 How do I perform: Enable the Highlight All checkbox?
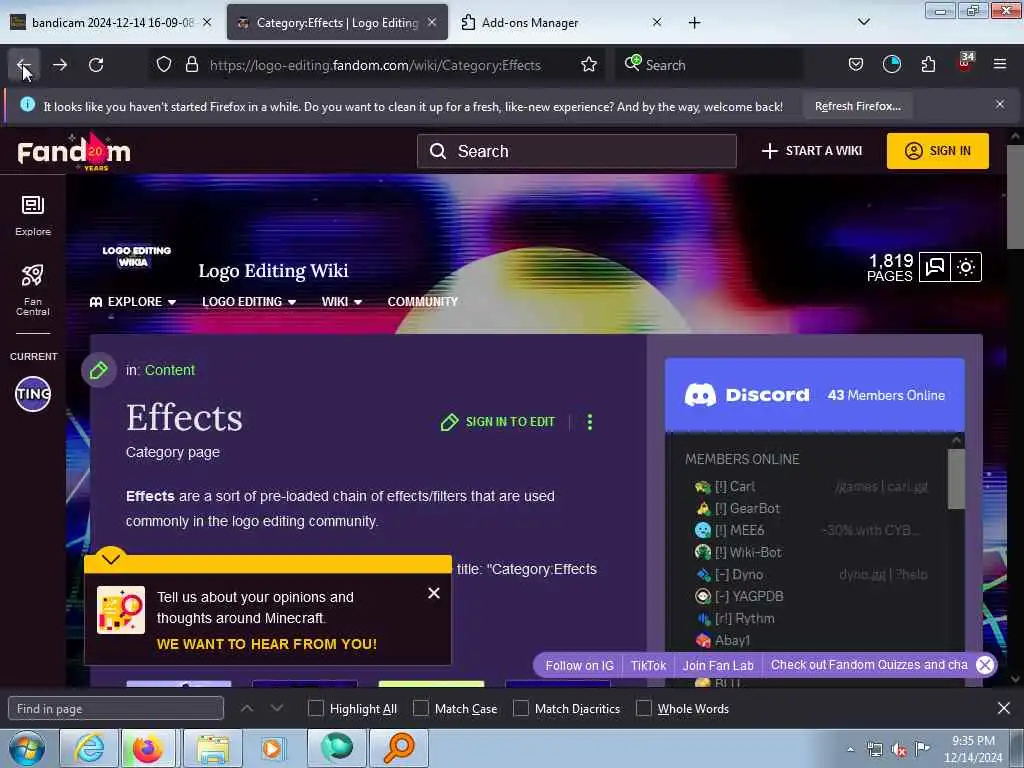click(x=315, y=709)
